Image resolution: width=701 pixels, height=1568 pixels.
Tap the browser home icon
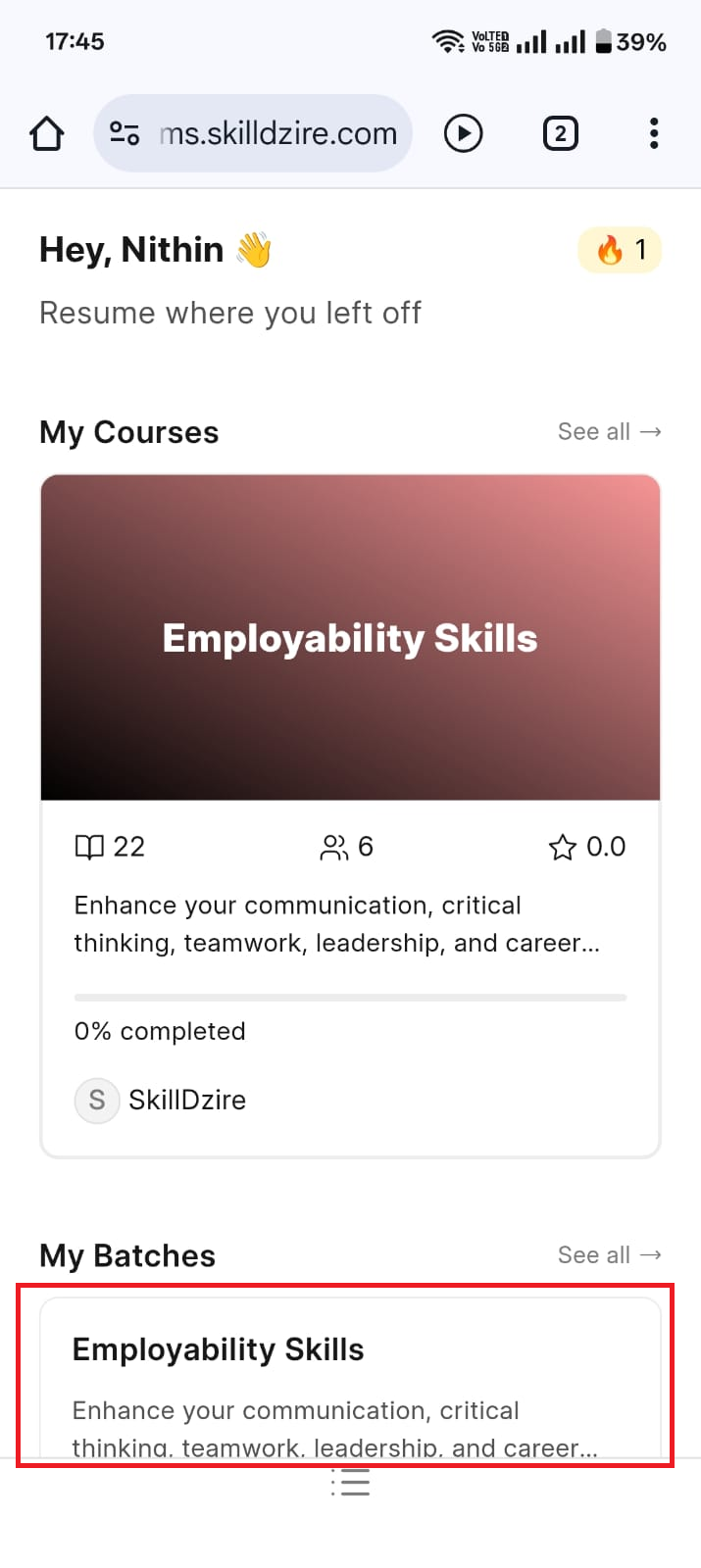coord(47,133)
